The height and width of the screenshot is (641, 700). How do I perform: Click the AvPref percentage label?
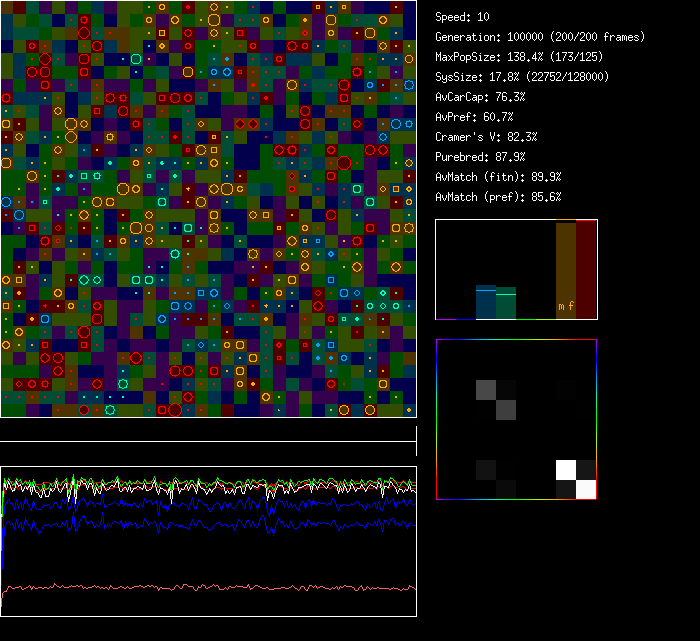click(x=474, y=117)
